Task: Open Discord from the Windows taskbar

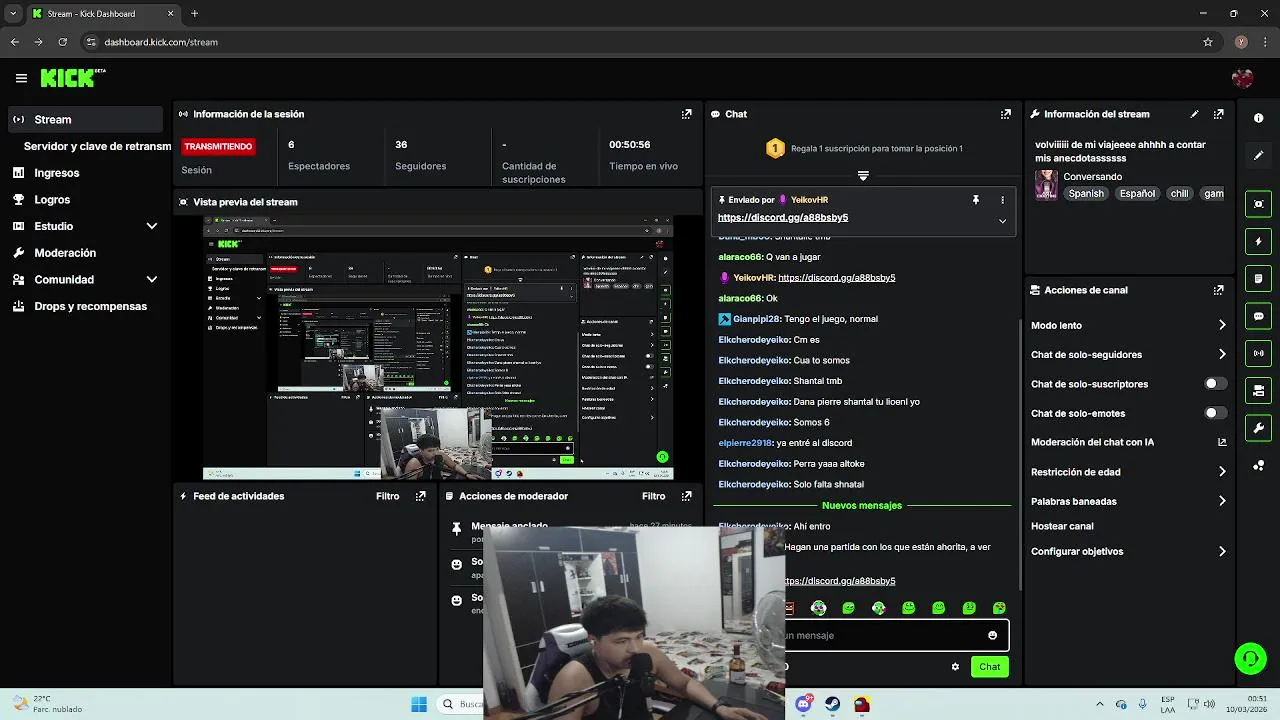Action: [x=803, y=704]
